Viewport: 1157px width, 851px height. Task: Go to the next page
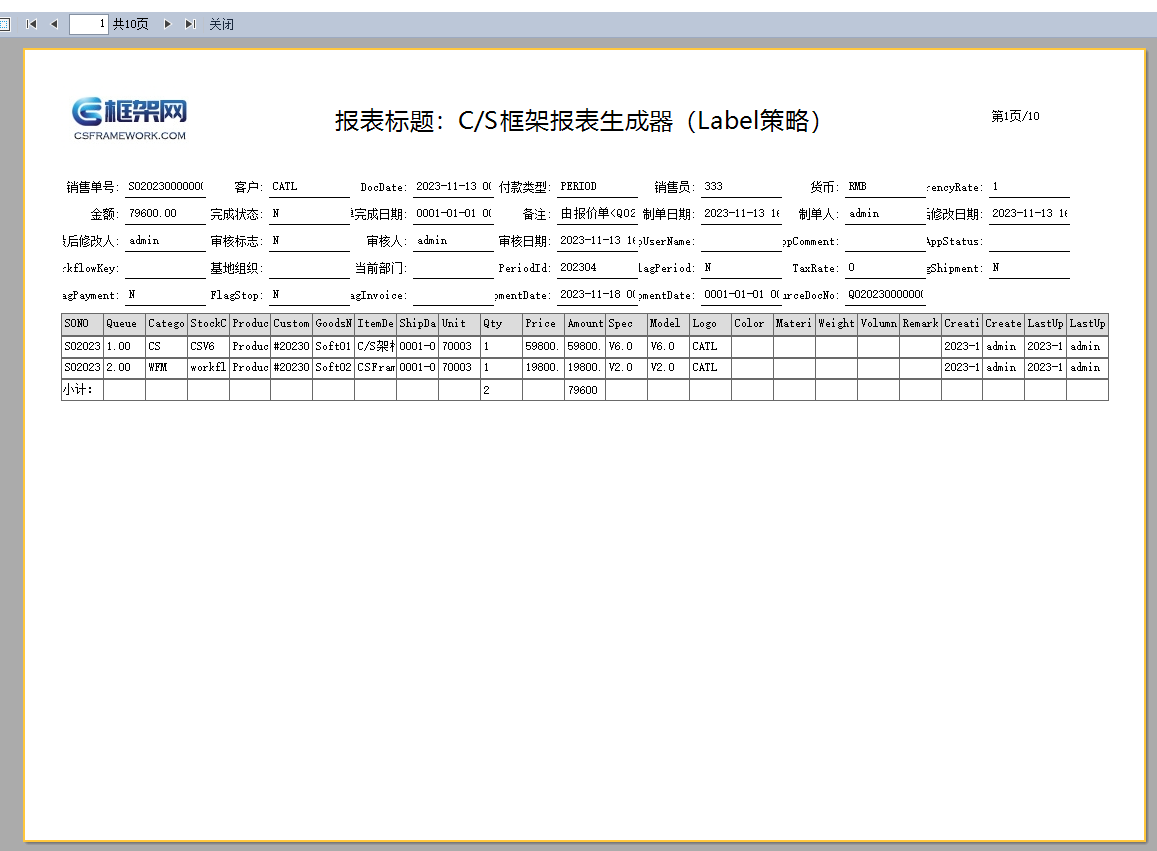(x=167, y=24)
